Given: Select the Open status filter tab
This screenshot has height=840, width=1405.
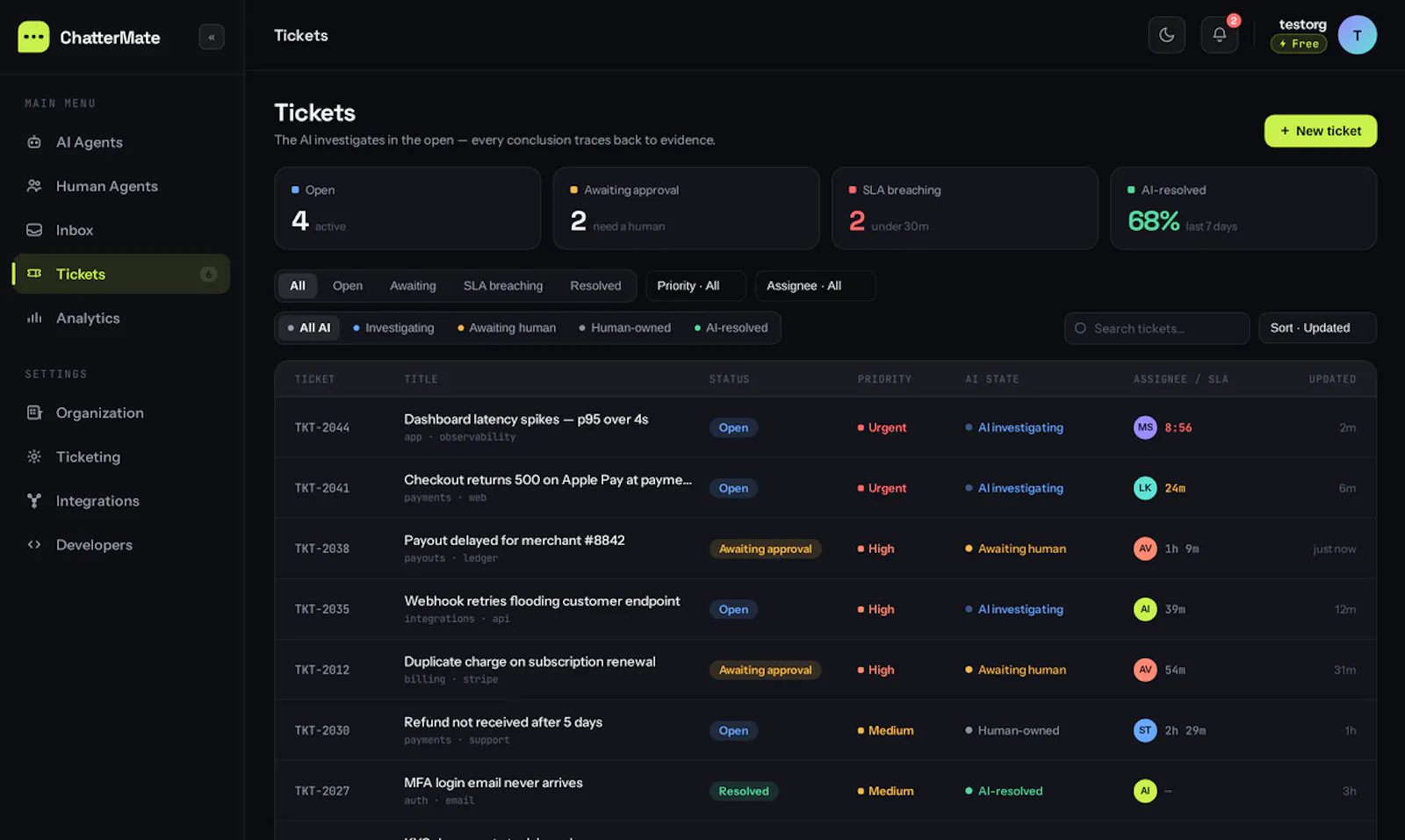Looking at the screenshot, I should 348,286.
